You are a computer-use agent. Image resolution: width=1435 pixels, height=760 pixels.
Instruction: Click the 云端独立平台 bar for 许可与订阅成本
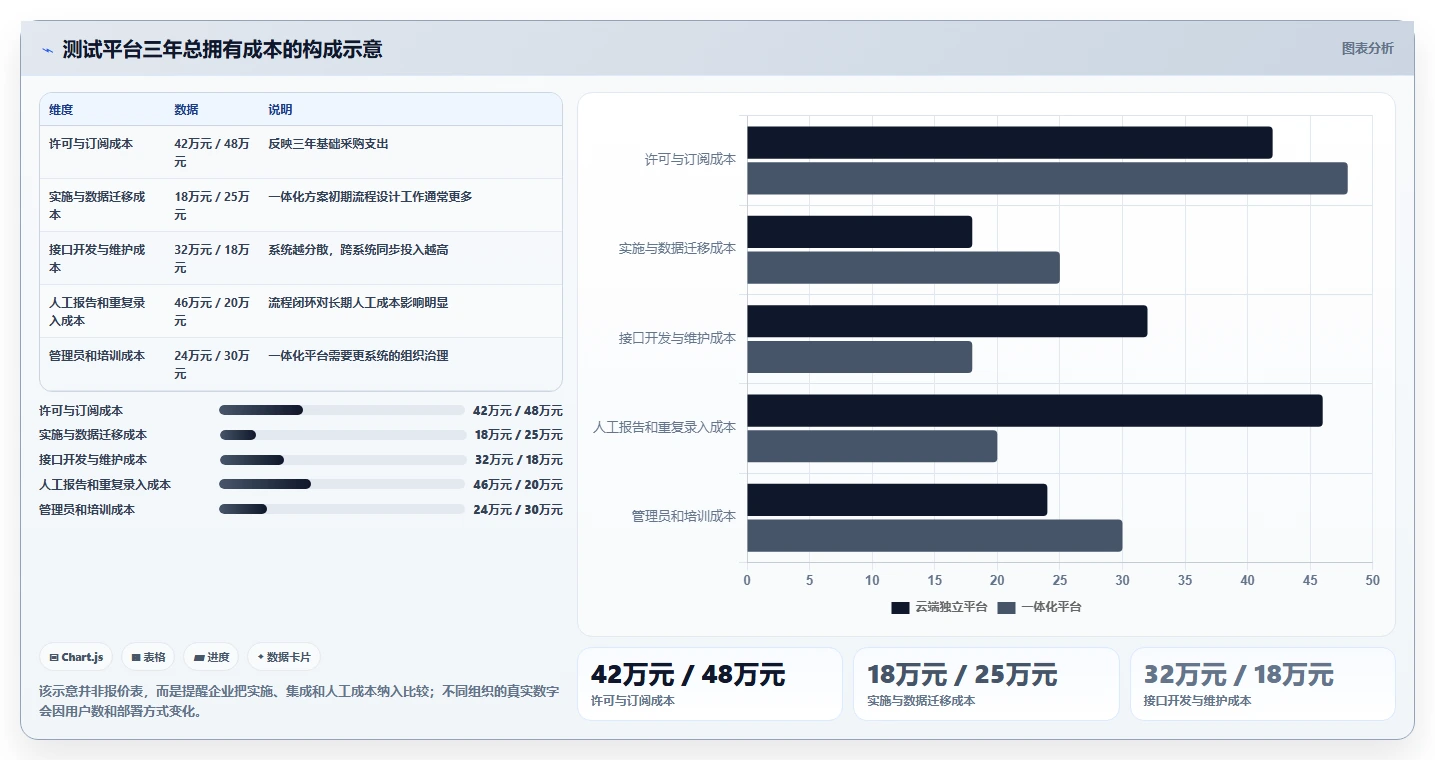point(1009,143)
